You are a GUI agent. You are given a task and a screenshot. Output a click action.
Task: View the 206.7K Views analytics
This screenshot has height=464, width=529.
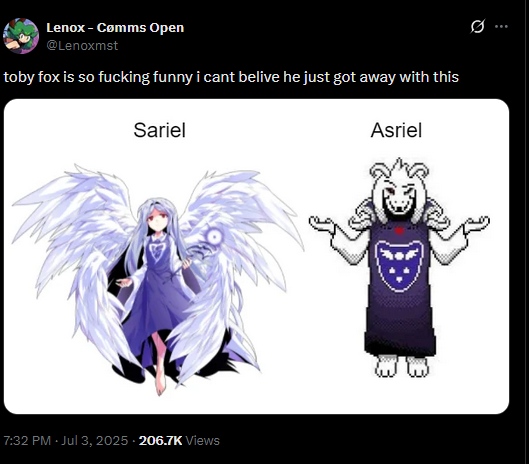pyautogui.click(x=179, y=440)
